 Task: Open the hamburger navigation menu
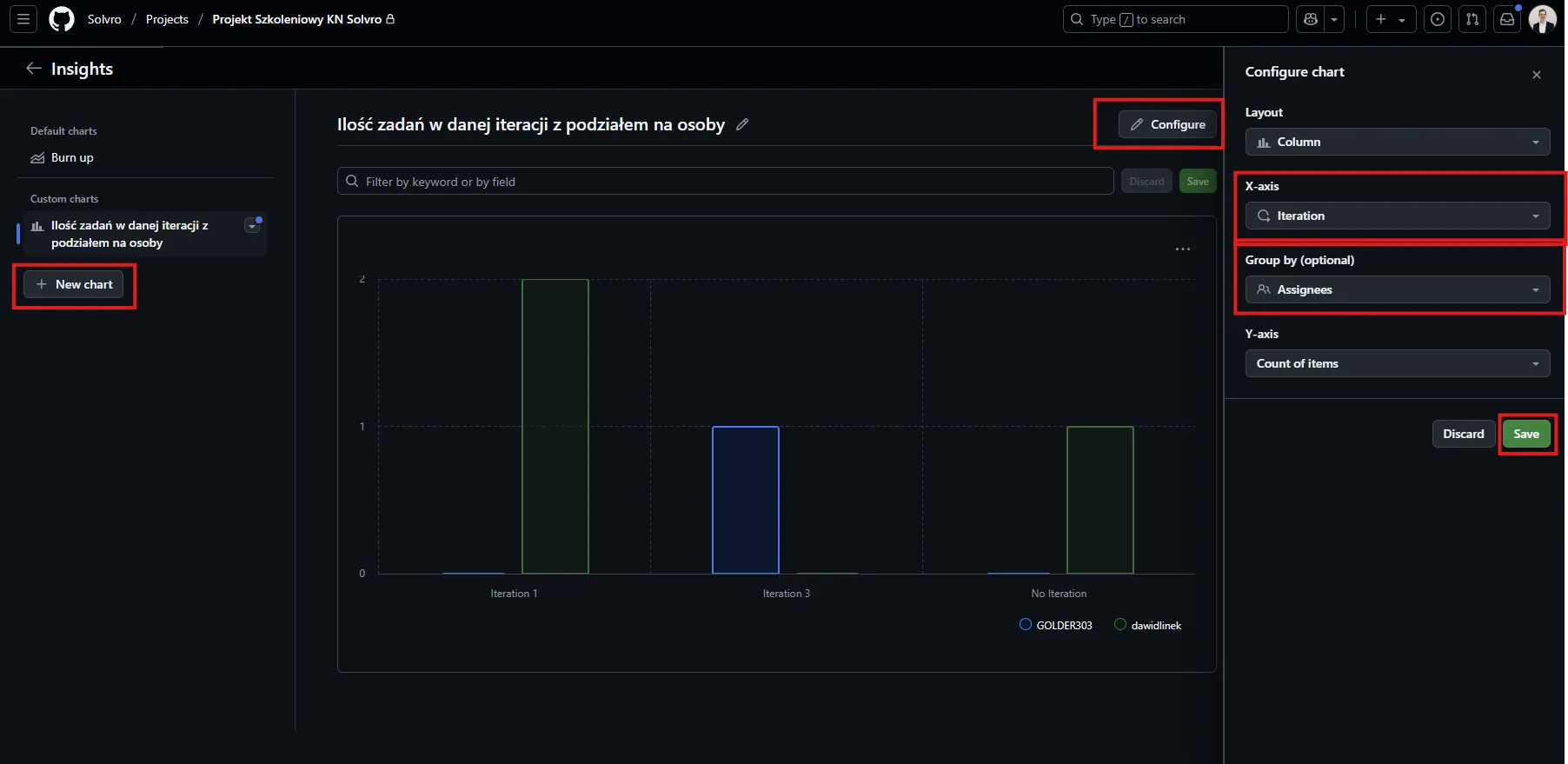coord(23,19)
